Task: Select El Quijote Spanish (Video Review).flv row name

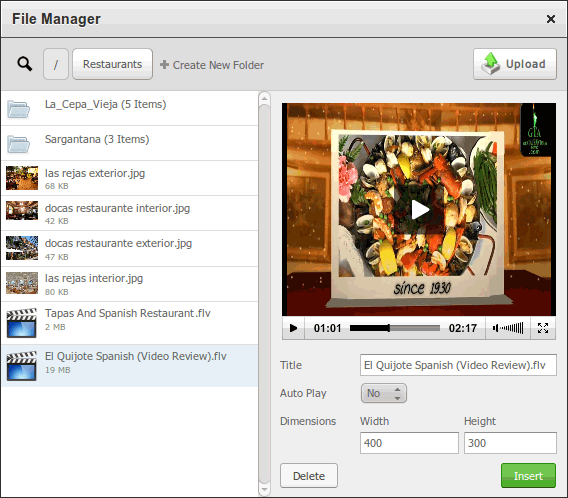Action: (135, 356)
